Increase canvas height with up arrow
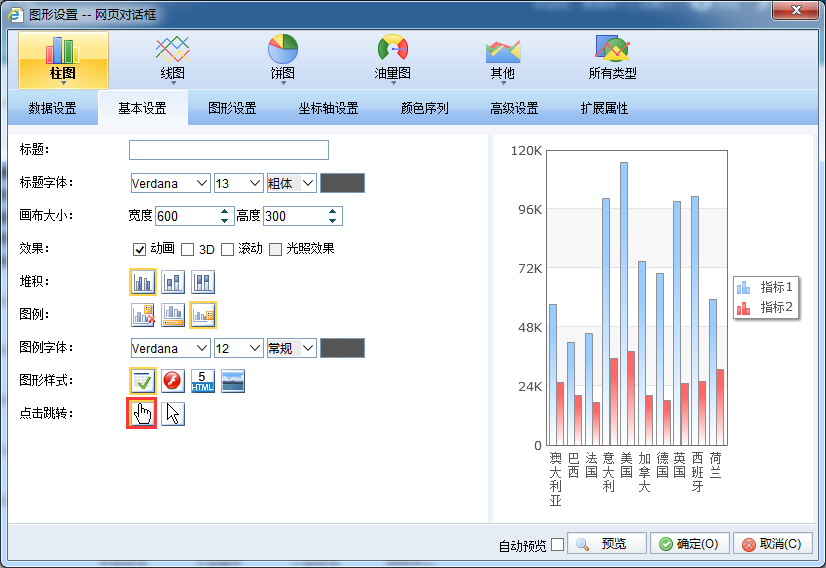Screen dimensions: 826x568 point(332,211)
